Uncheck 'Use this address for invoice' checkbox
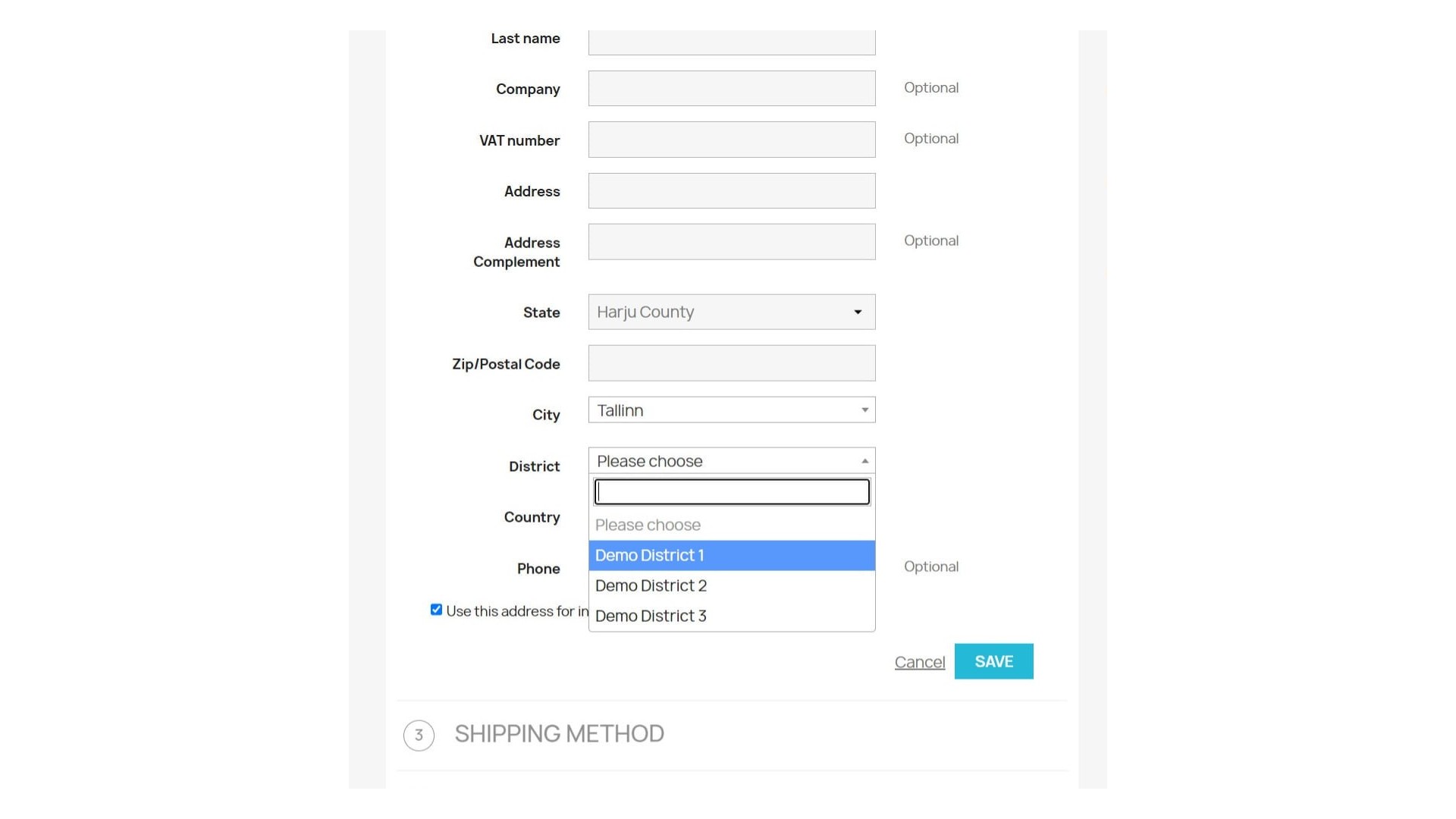The width and height of the screenshot is (1456, 819). (x=436, y=610)
